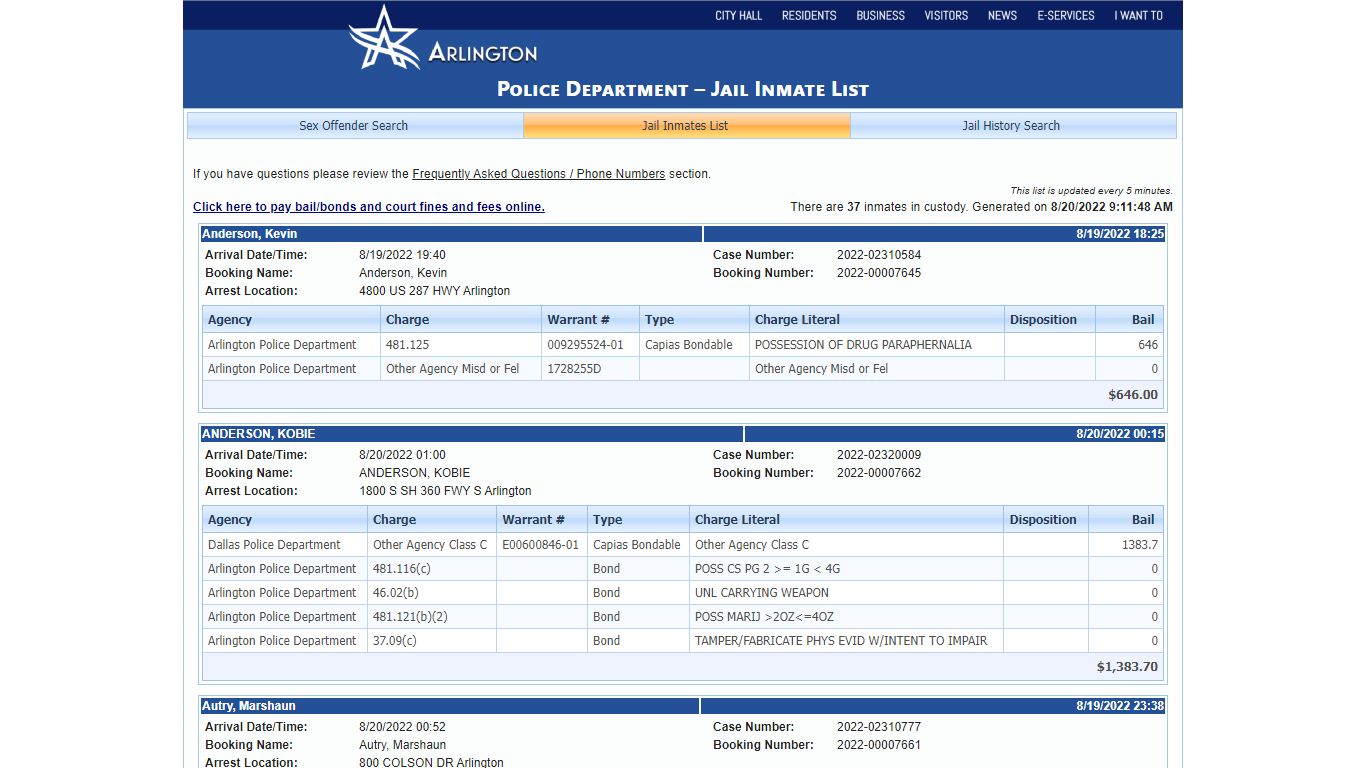Screen dimensions: 1366x768
Task: Open the NEWS menu
Action: (1002, 15)
